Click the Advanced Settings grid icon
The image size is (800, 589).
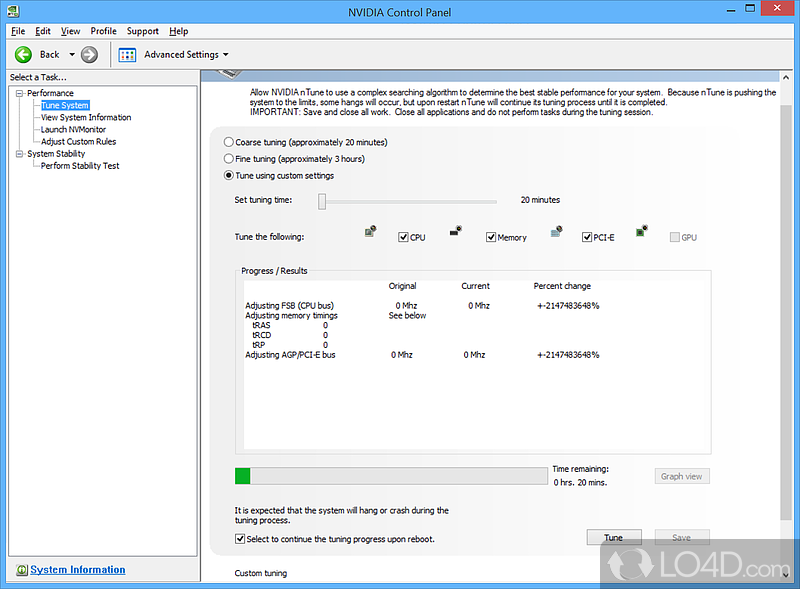[128, 54]
